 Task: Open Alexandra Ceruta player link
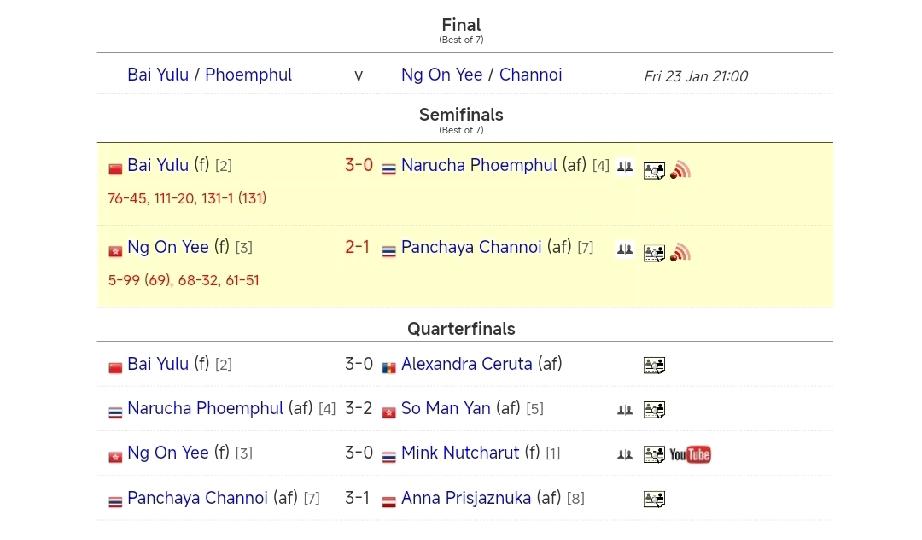(x=466, y=364)
